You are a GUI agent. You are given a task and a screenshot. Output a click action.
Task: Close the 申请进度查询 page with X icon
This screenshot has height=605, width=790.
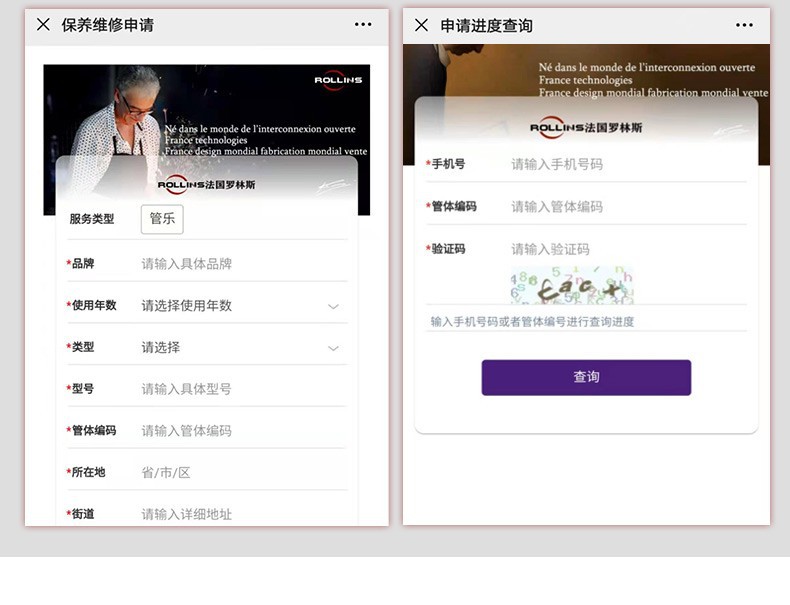[x=421, y=25]
